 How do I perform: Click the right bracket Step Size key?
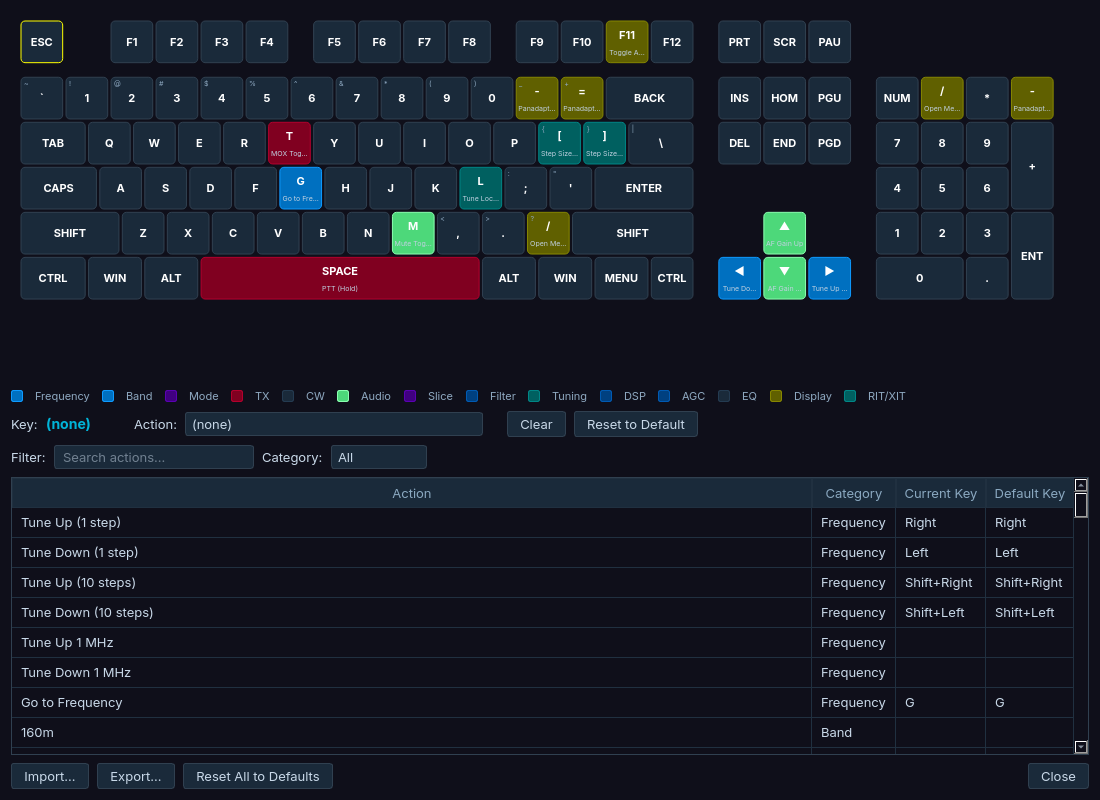(x=604, y=143)
